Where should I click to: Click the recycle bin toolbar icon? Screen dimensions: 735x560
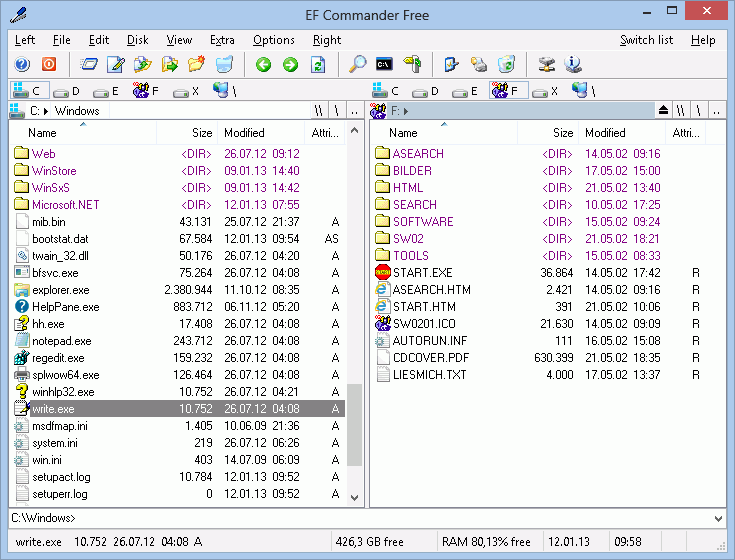point(506,64)
